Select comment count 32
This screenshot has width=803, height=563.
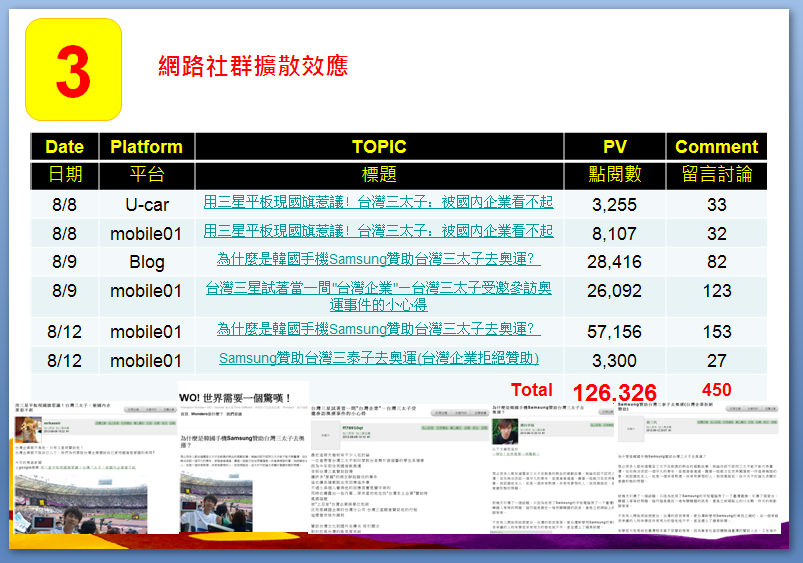pos(716,234)
